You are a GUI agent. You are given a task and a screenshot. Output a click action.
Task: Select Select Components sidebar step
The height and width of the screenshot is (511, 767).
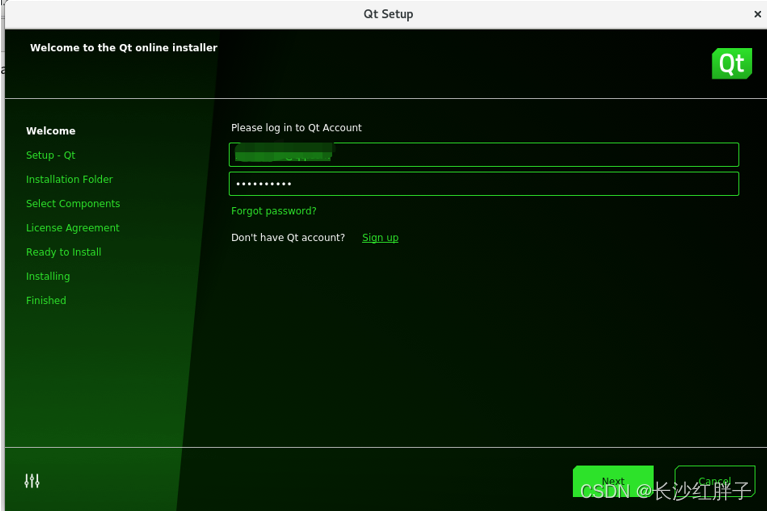click(x=73, y=203)
